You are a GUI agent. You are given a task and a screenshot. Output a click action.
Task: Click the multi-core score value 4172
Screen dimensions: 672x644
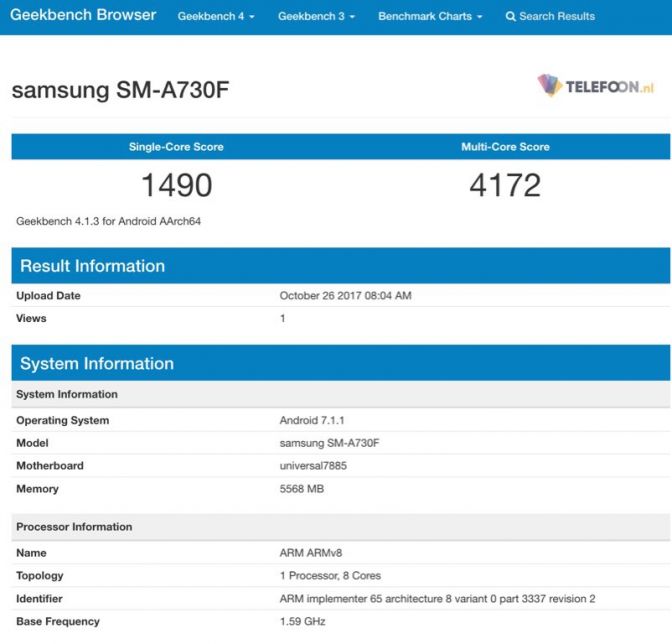tap(505, 185)
